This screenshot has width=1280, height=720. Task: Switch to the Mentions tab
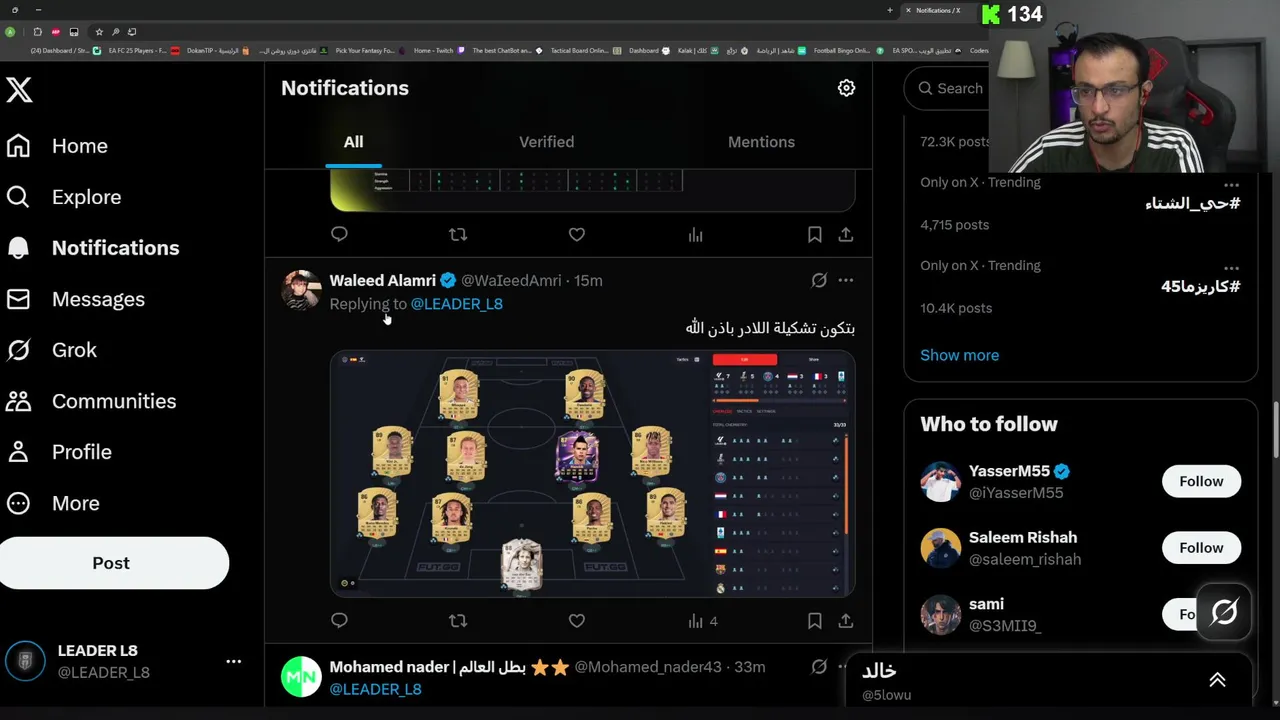pyautogui.click(x=761, y=142)
